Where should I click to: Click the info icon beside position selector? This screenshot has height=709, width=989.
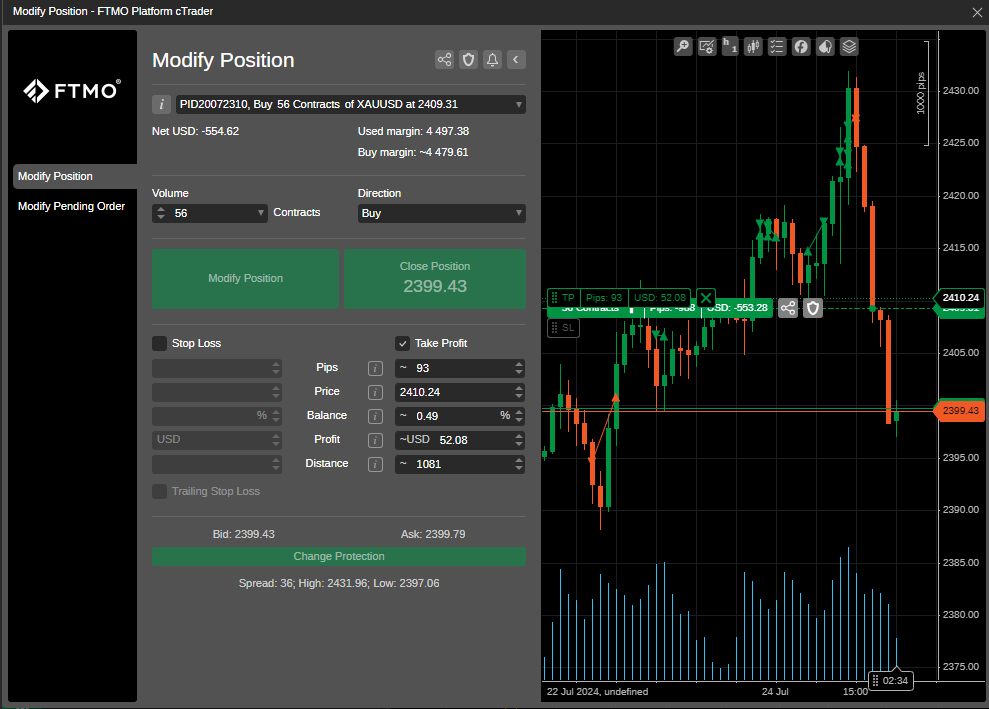pyautogui.click(x=161, y=105)
